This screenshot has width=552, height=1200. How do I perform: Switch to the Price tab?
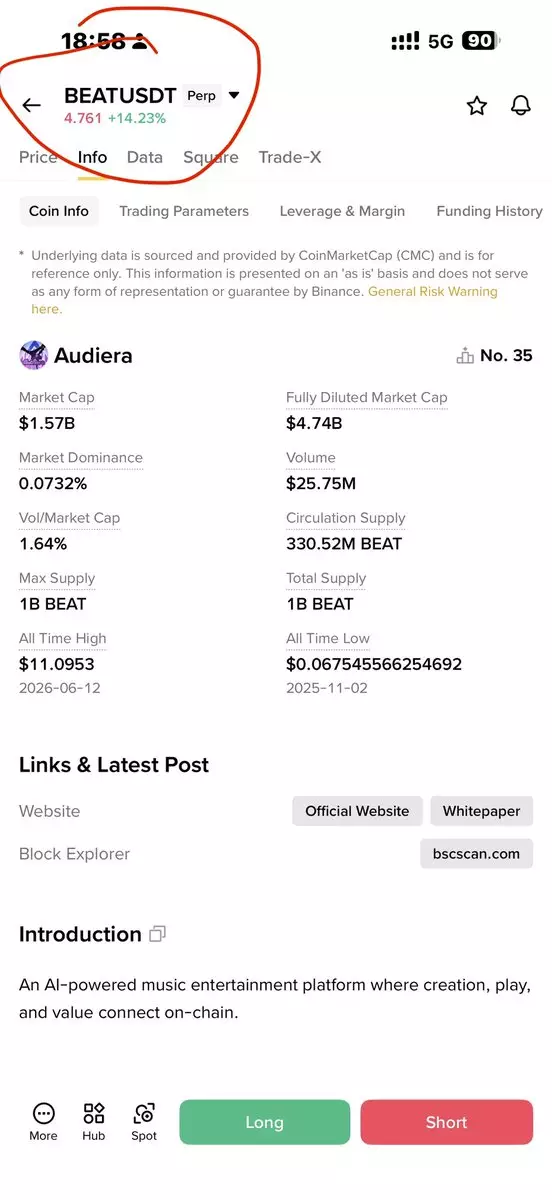click(38, 157)
